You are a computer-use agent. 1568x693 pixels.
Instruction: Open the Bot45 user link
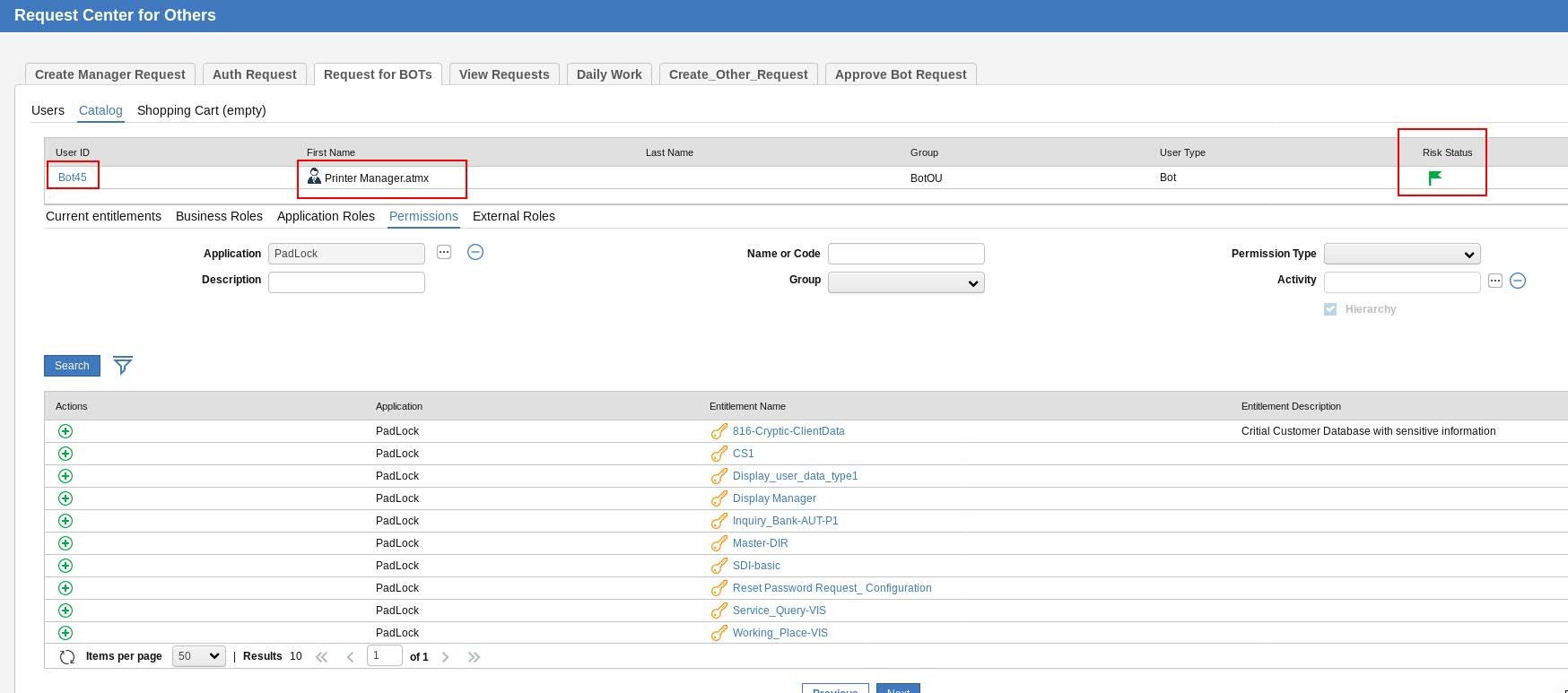click(73, 178)
